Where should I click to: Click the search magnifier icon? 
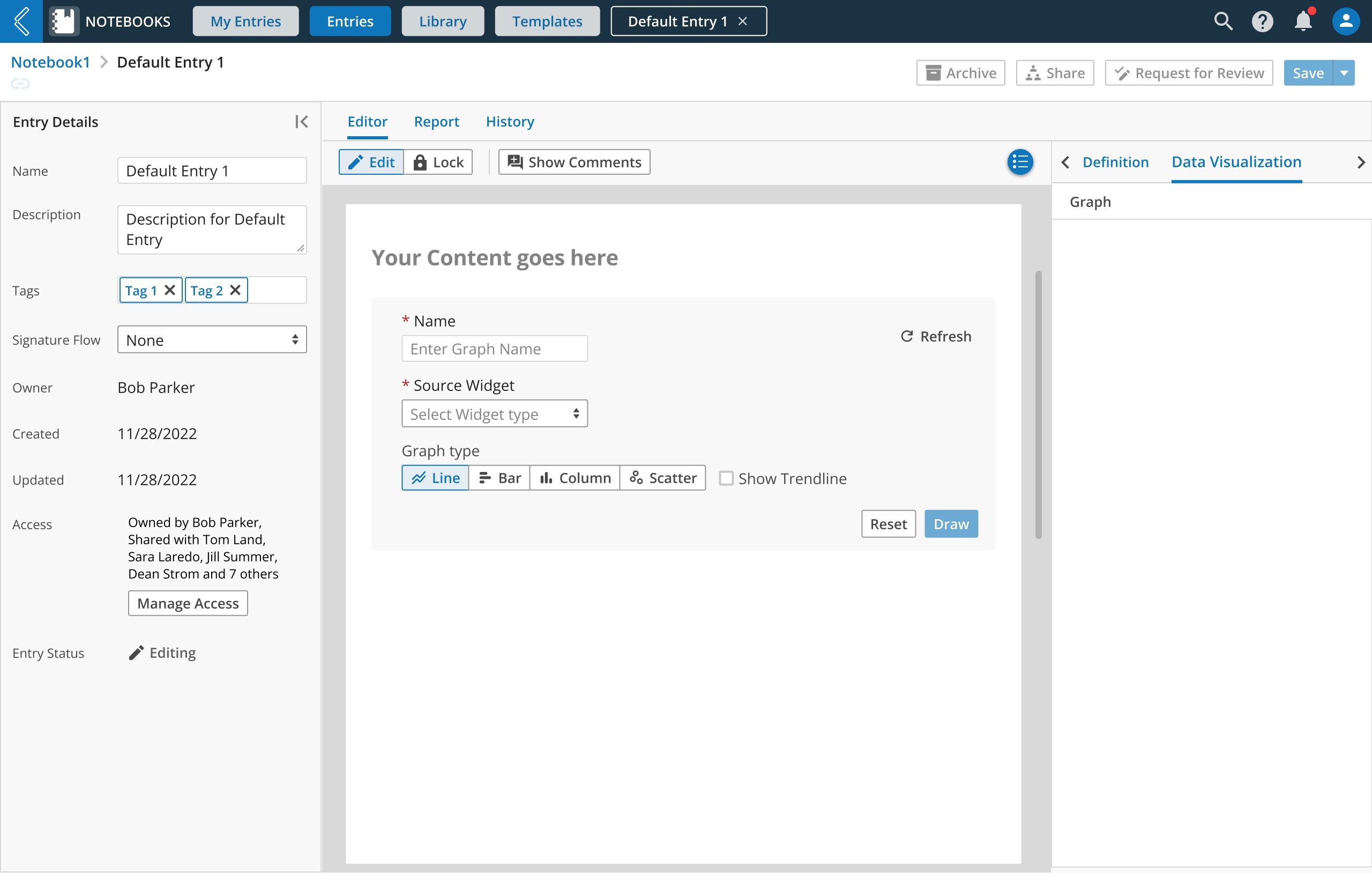tap(1222, 21)
